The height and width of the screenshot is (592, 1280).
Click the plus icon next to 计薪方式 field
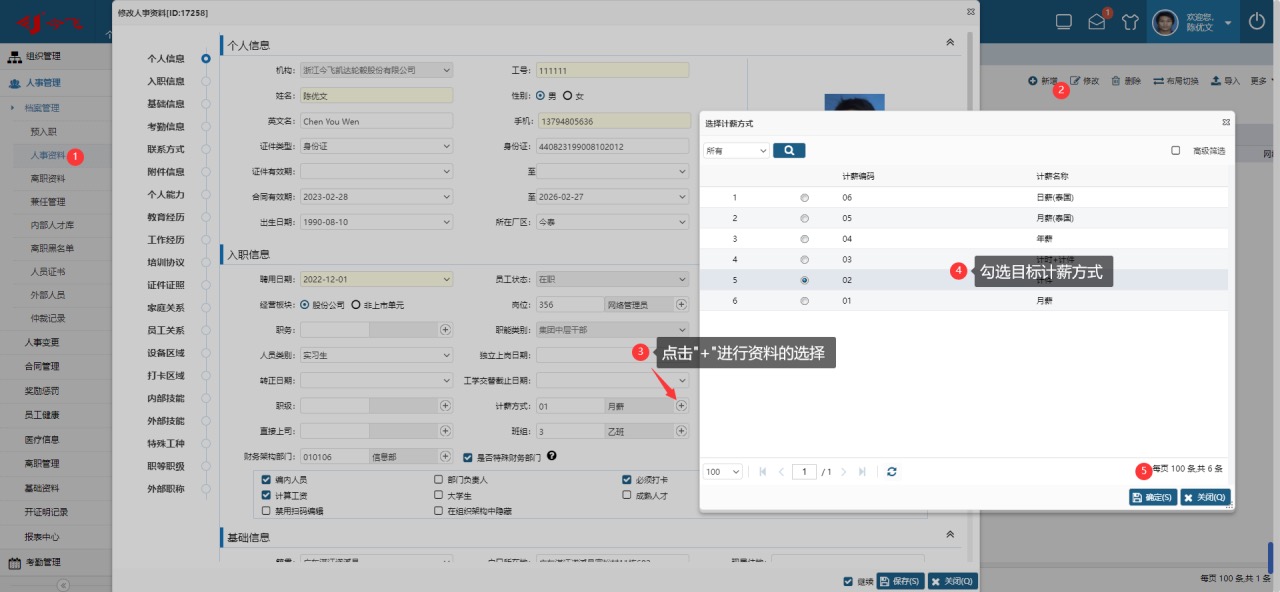681,406
